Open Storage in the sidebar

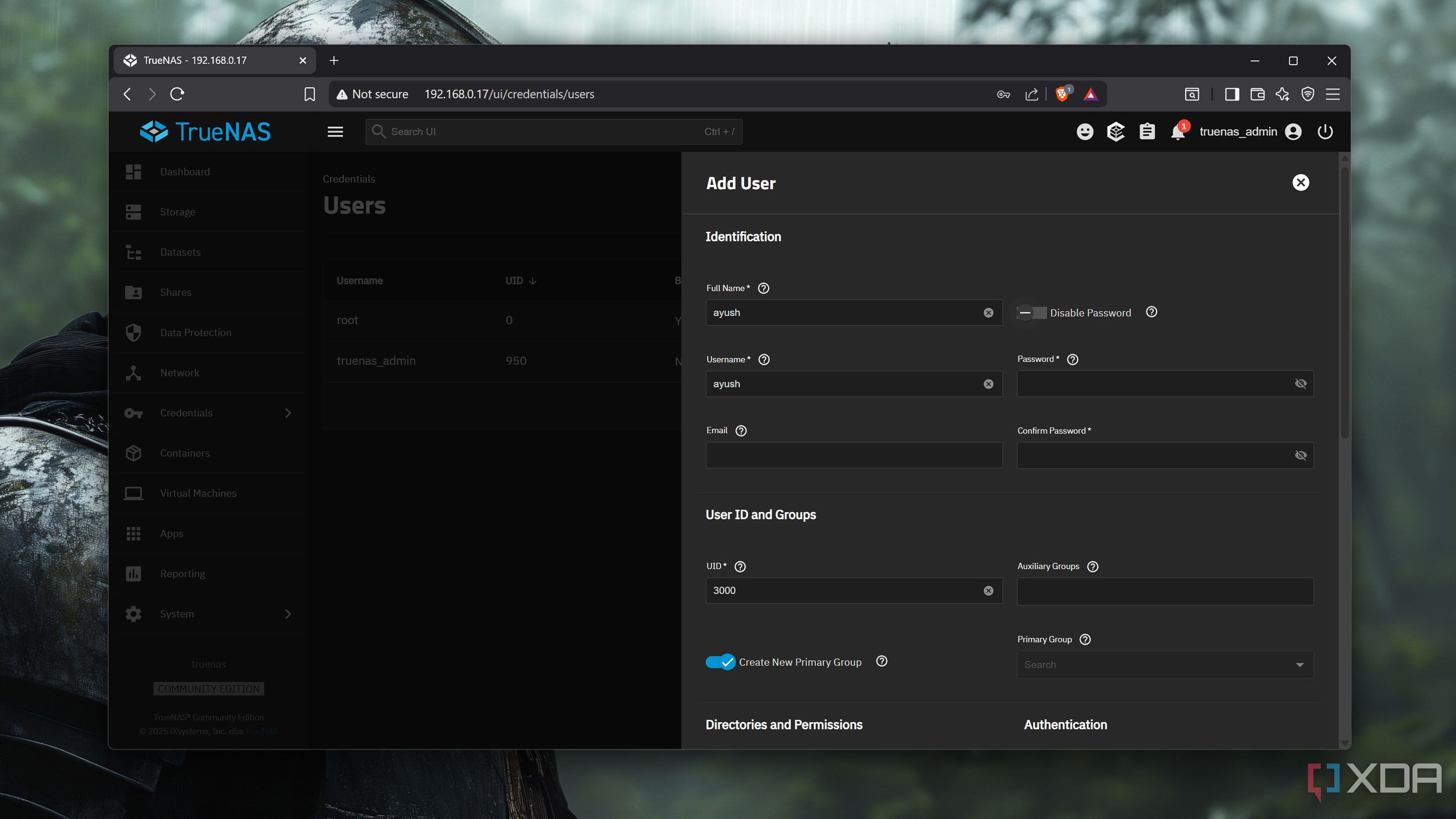point(209,212)
